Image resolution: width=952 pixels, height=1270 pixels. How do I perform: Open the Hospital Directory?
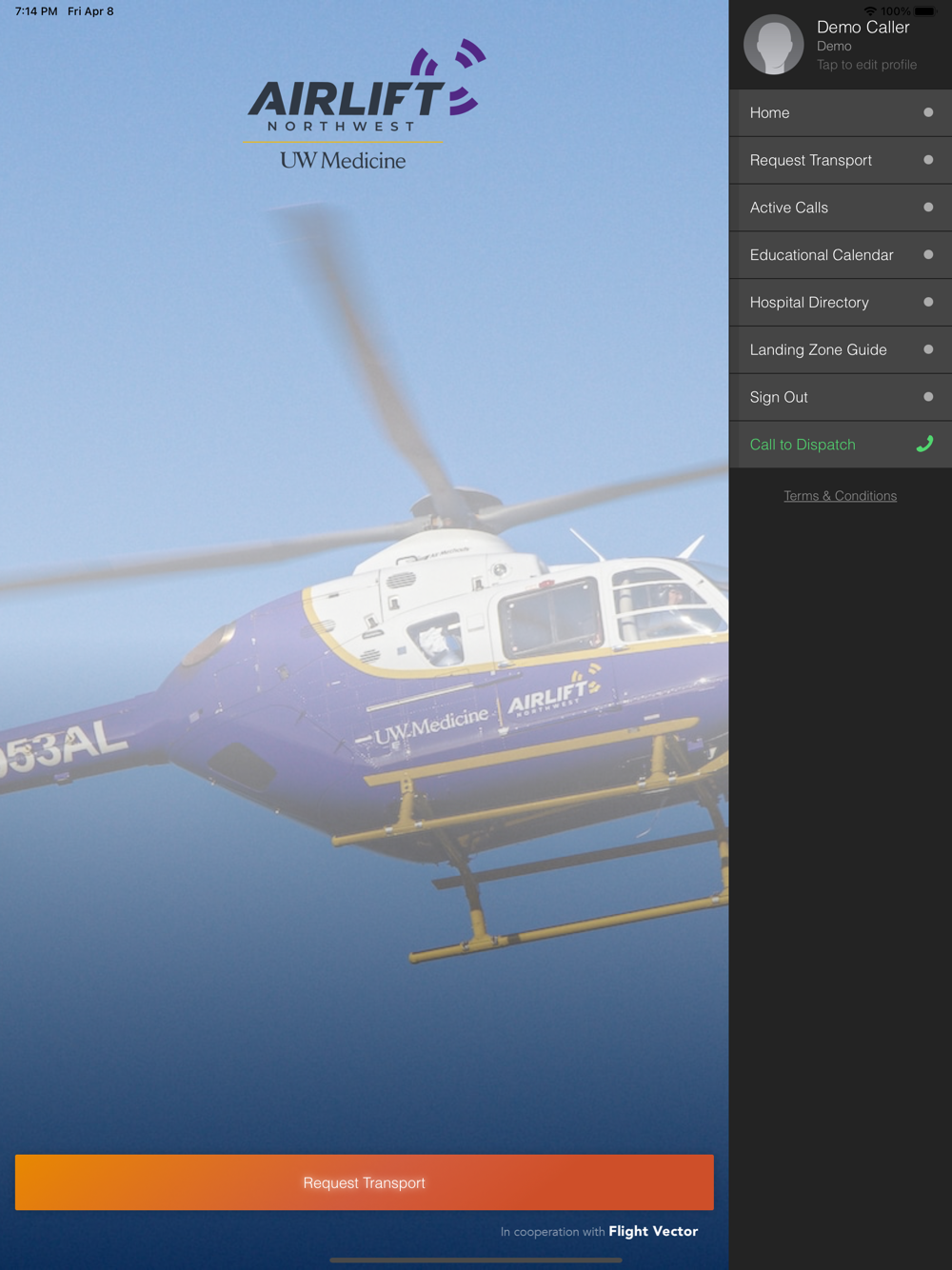pos(841,303)
